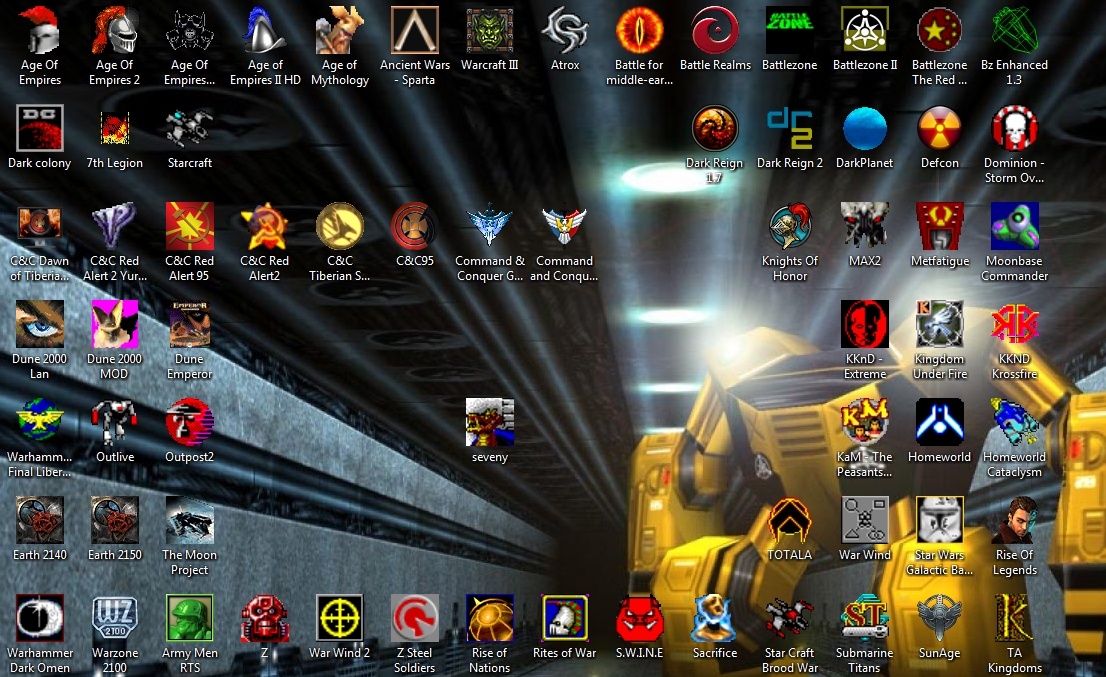Image resolution: width=1106 pixels, height=677 pixels.
Task: Click the TOTALA icon
Action: point(789,520)
